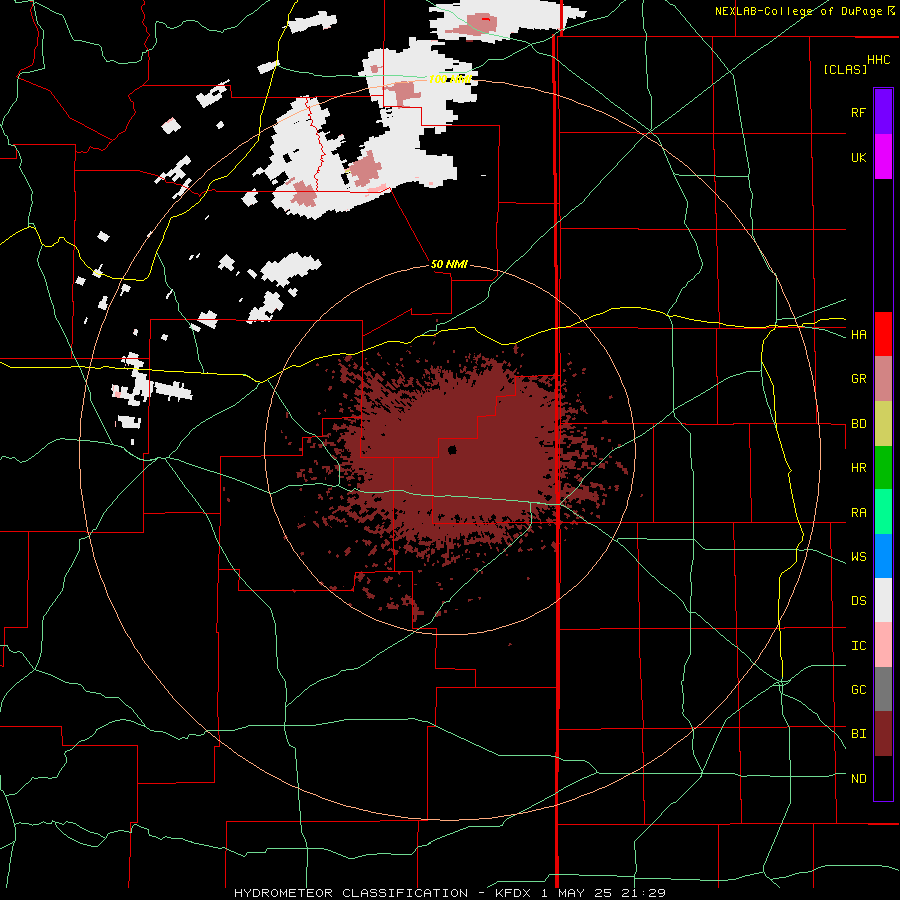This screenshot has width=900, height=900.
Task: Click the BI legend label
Action: click(858, 734)
